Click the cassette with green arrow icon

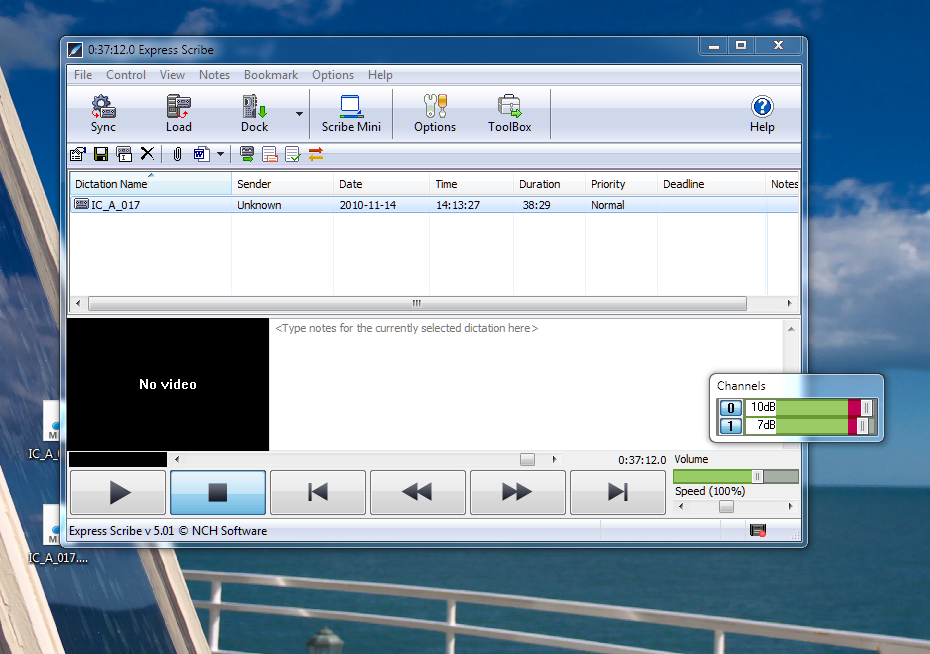(x=247, y=155)
